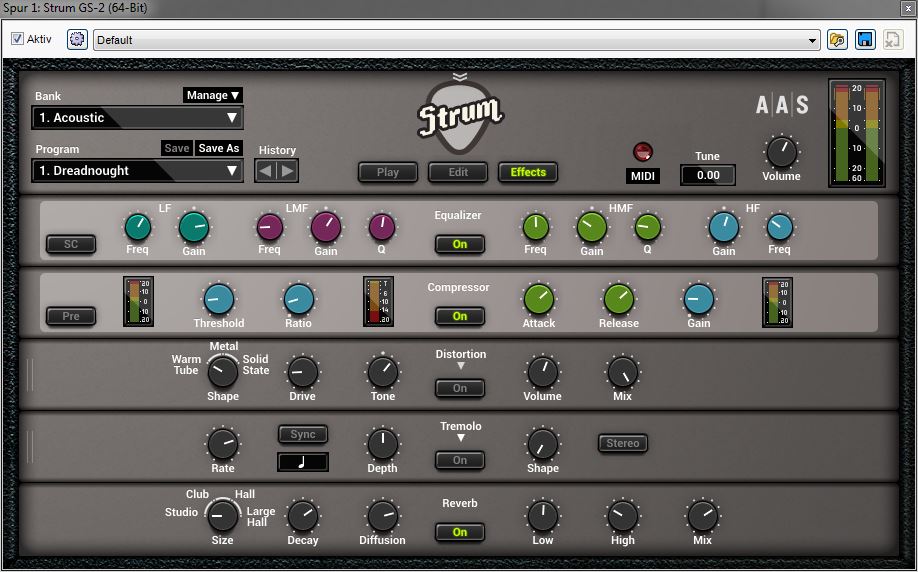Screen dimensions: 918x572
Task: Click the LF Freq knob
Action: pos(138,227)
